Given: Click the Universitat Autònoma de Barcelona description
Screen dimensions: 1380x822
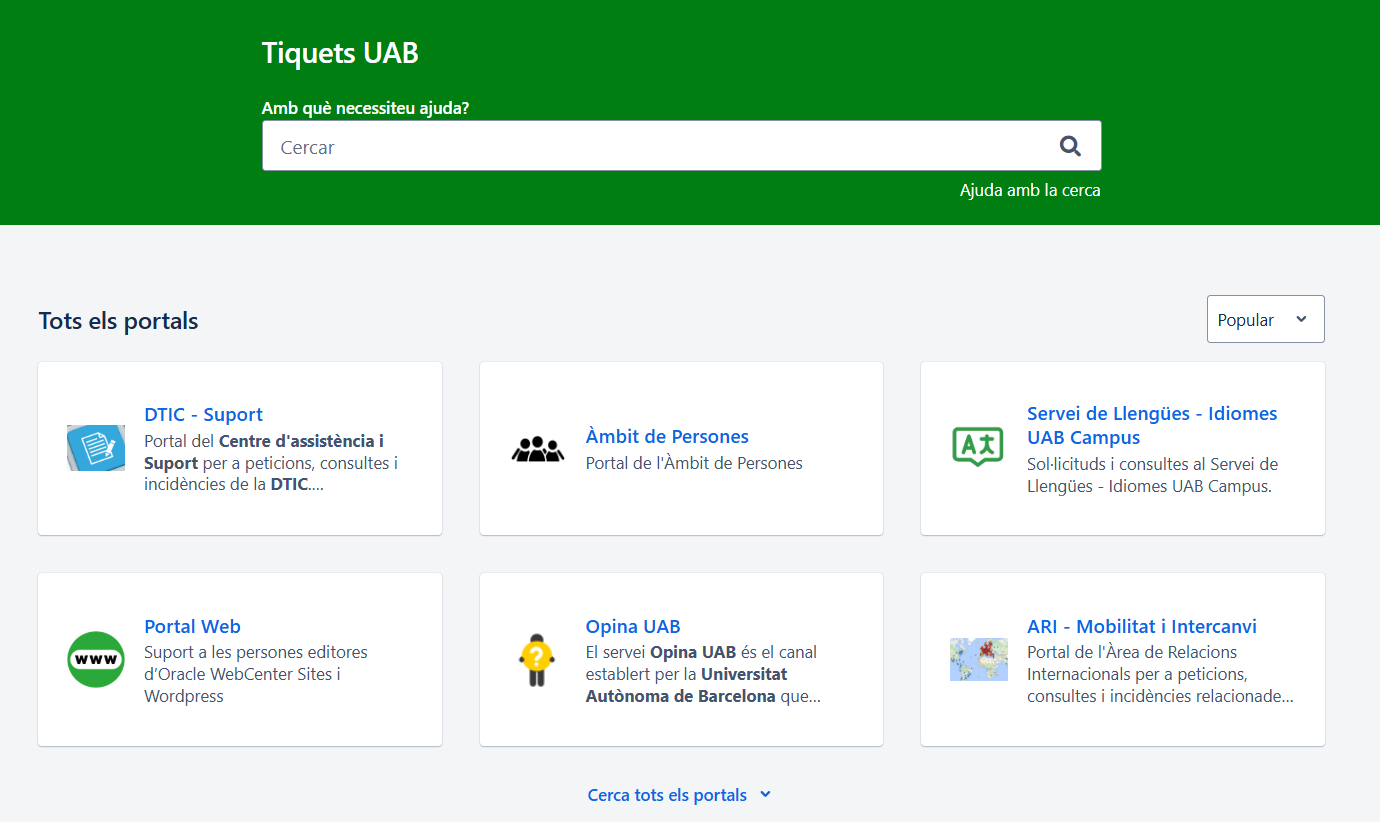Looking at the screenshot, I should click(x=703, y=674).
